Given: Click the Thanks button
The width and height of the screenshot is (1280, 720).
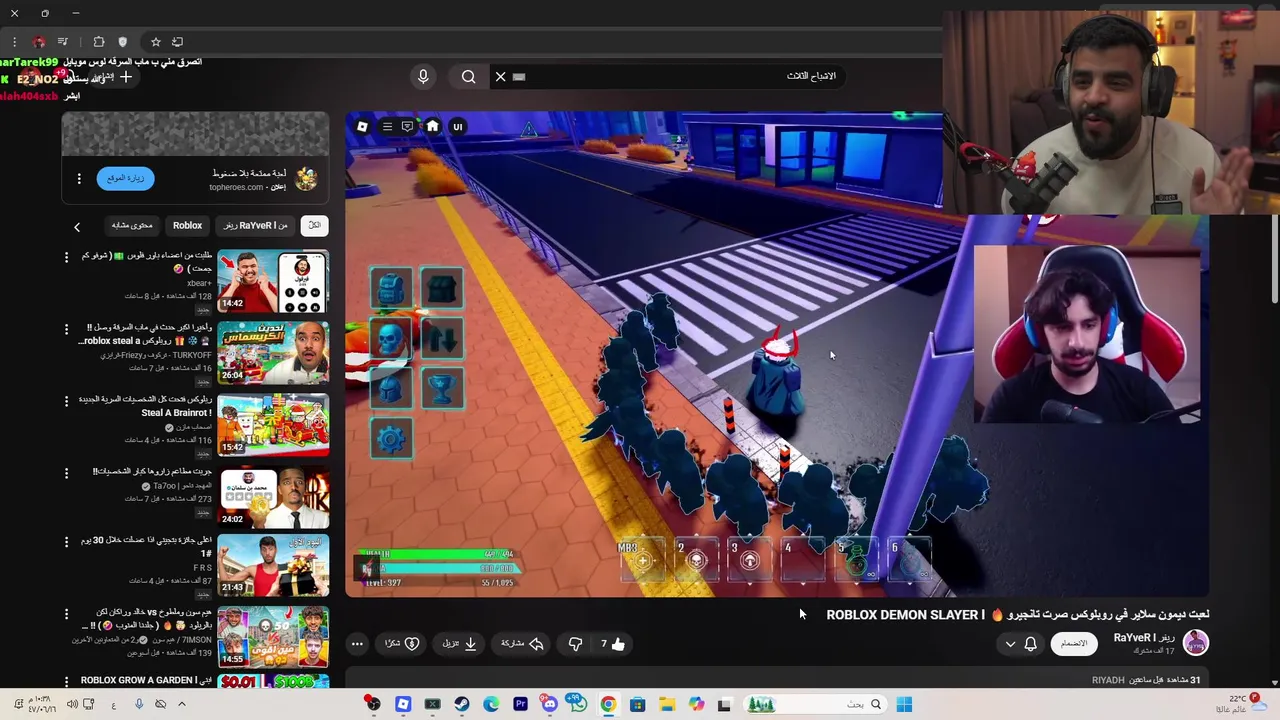Looking at the screenshot, I should coord(402,644).
